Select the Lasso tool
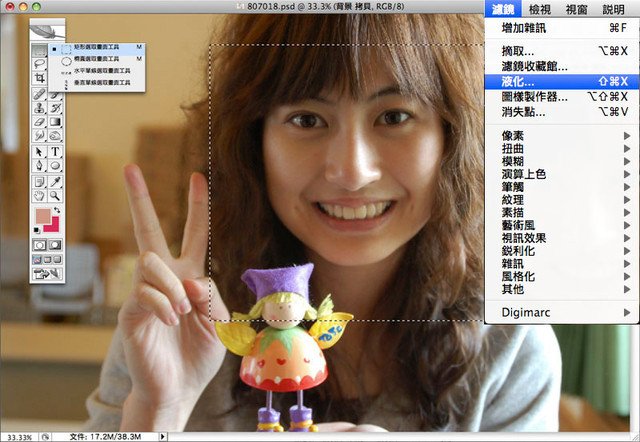640x442 pixels. pyautogui.click(x=39, y=64)
